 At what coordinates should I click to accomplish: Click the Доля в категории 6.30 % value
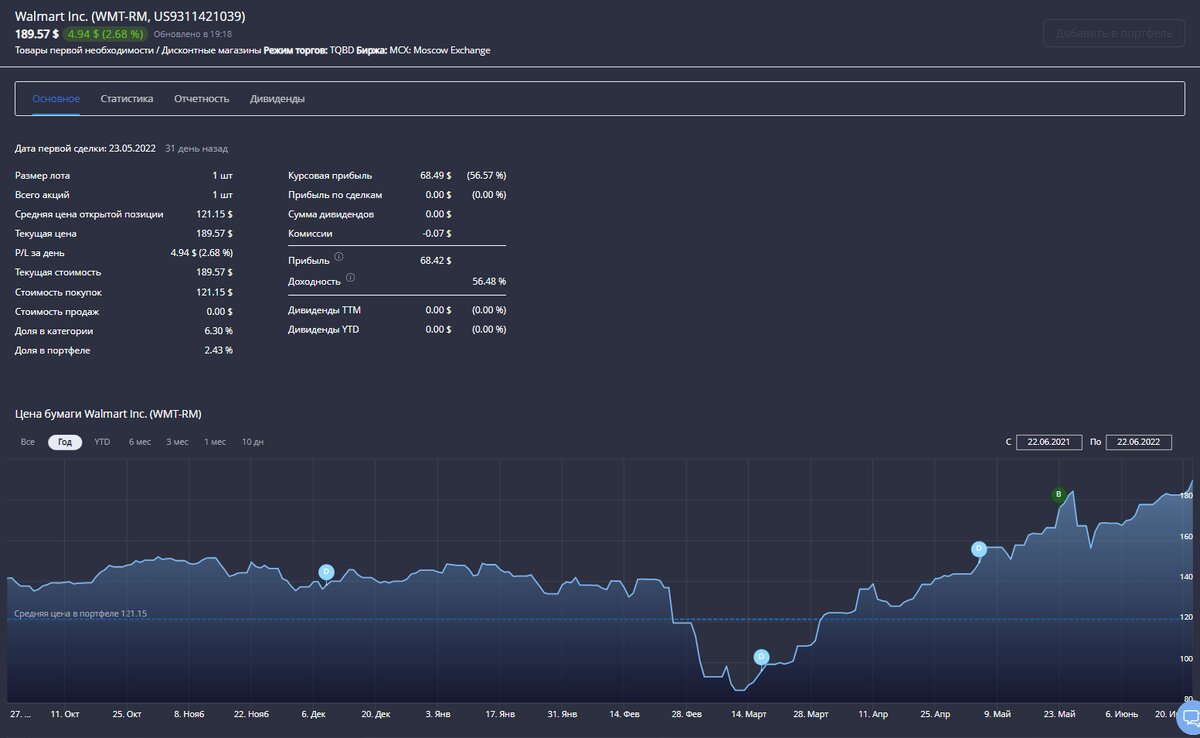point(216,331)
